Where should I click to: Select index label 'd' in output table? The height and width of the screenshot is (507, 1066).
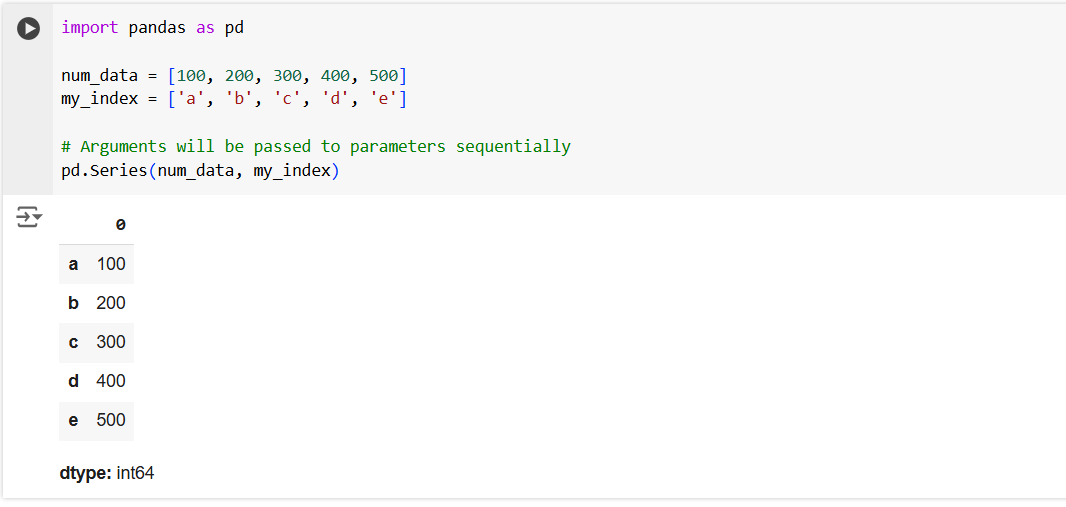click(x=73, y=381)
